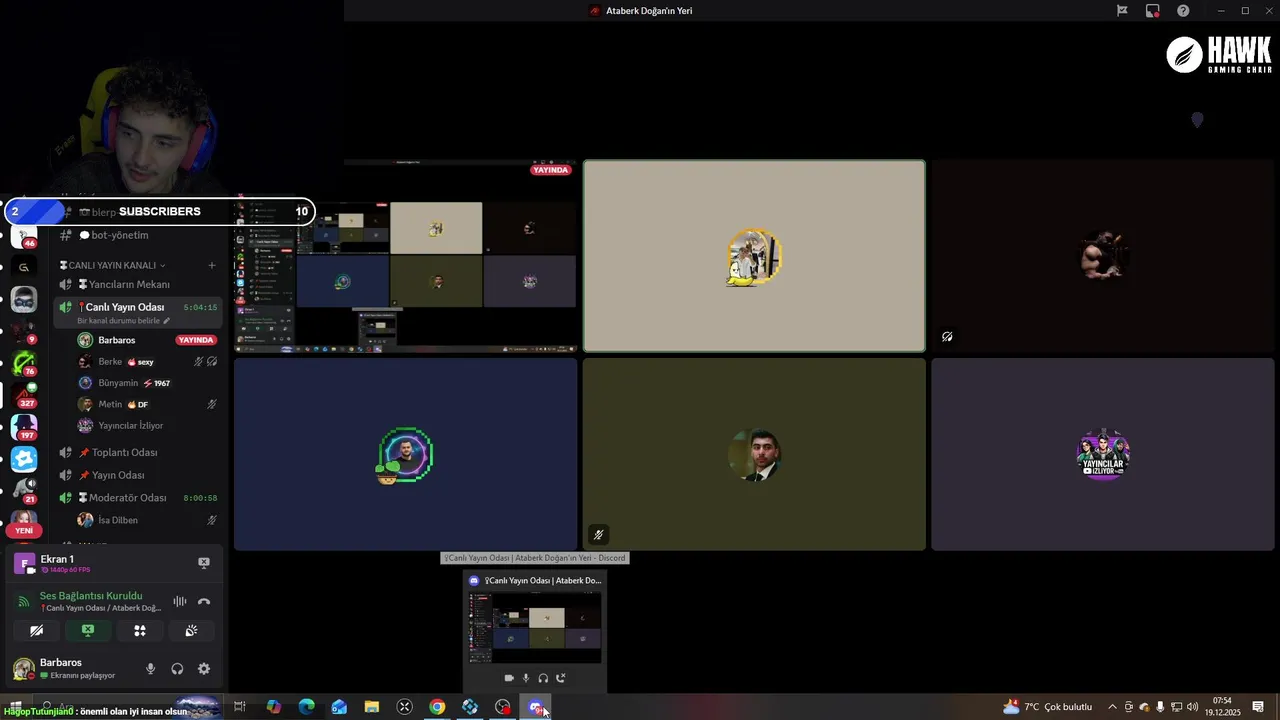The width and height of the screenshot is (1280, 720).
Task: Open user settings gear
Action: 204,669
